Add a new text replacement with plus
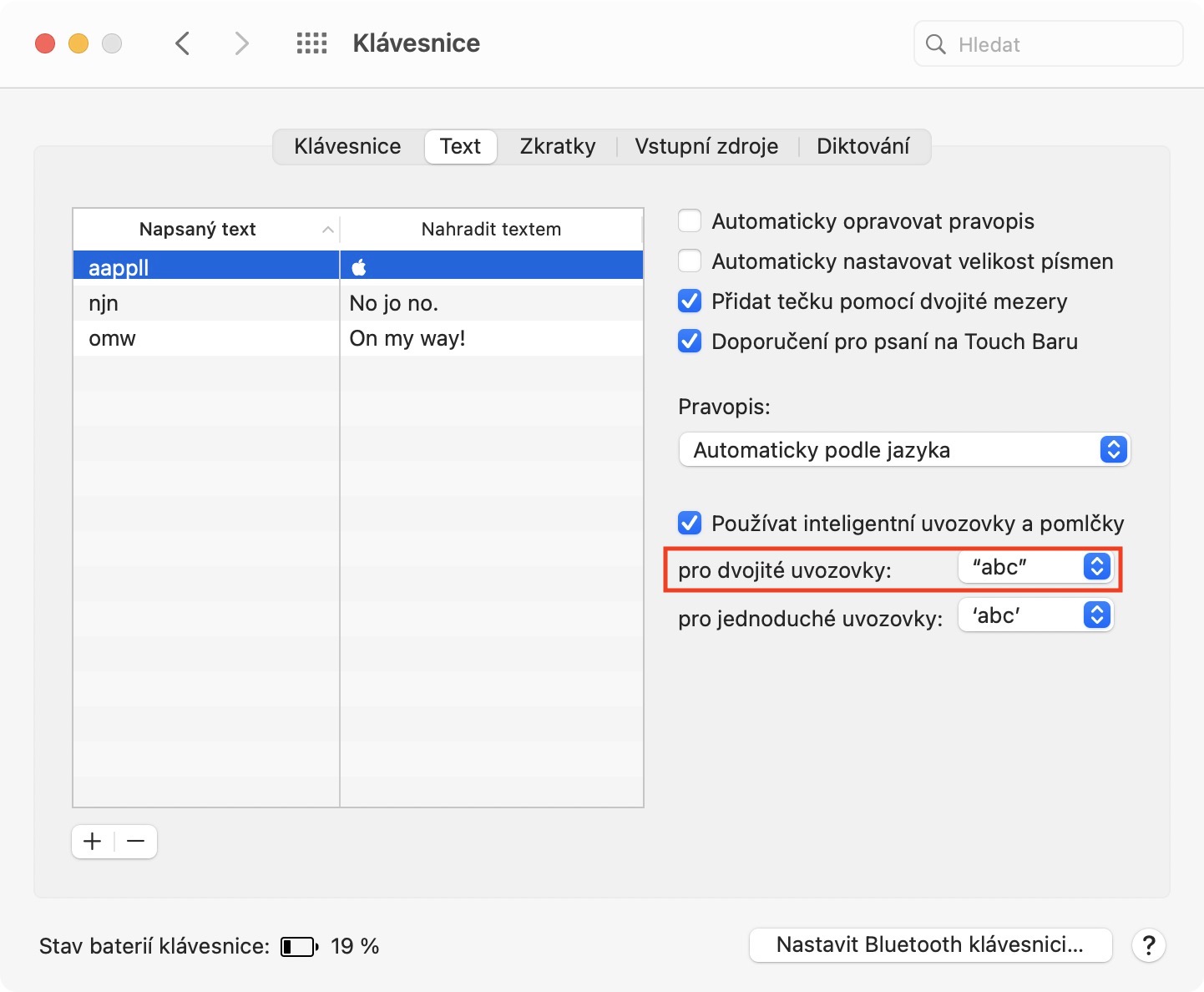The image size is (1204, 992). coord(93,841)
